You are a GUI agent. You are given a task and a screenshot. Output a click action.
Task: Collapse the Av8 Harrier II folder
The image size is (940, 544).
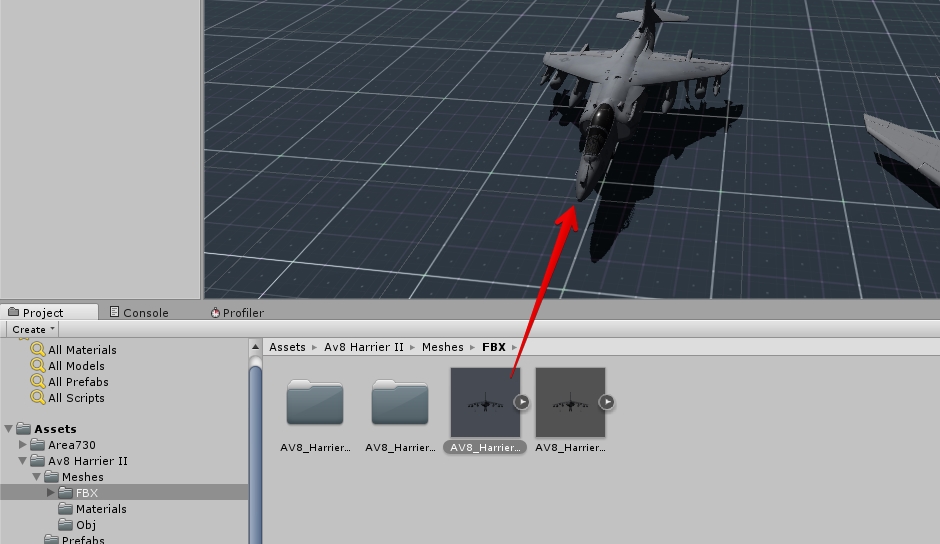22,461
